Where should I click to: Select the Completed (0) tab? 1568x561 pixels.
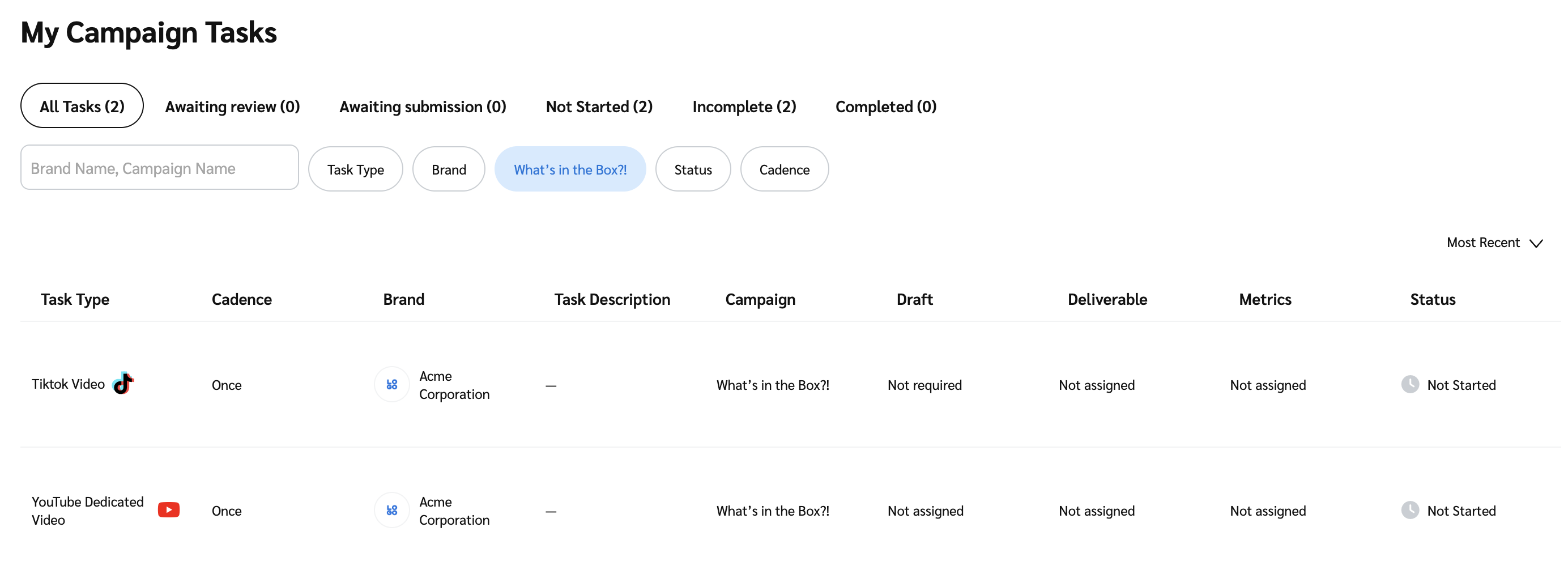tap(885, 107)
